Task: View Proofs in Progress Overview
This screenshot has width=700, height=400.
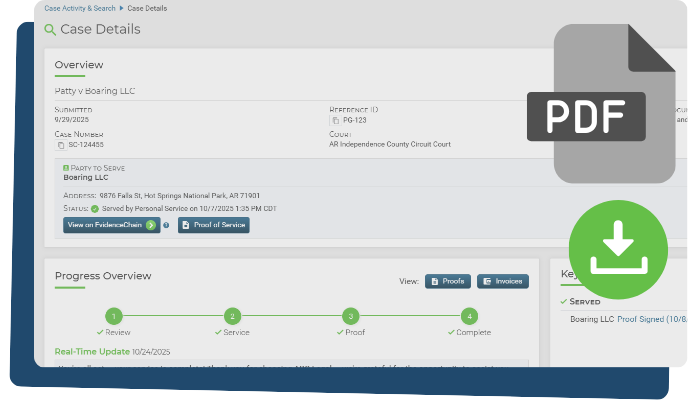Action: click(x=448, y=281)
